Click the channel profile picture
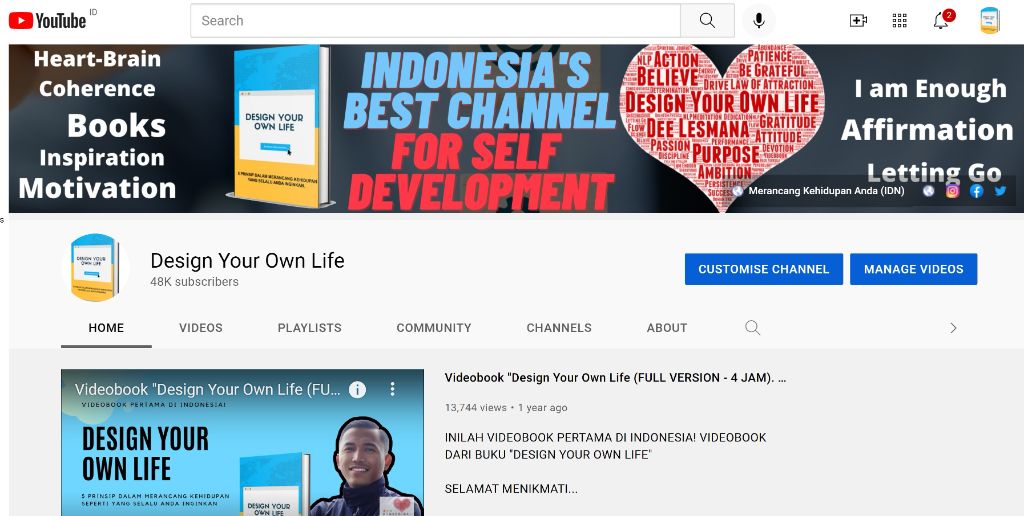Viewport: 1024px width, 516px height. coord(95,268)
